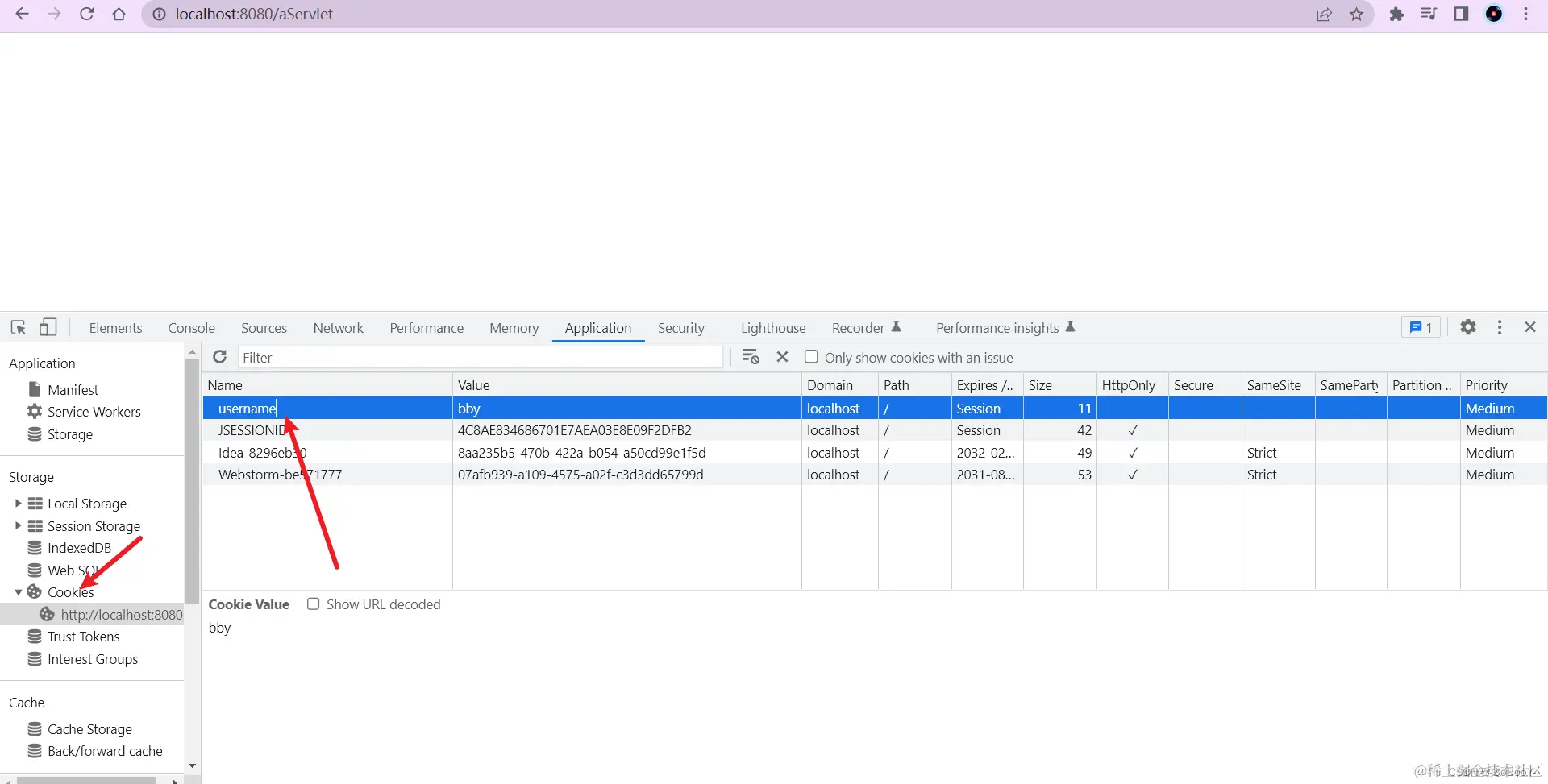Toggle device toolbar emulation
This screenshot has width=1548, height=784.
[48, 327]
